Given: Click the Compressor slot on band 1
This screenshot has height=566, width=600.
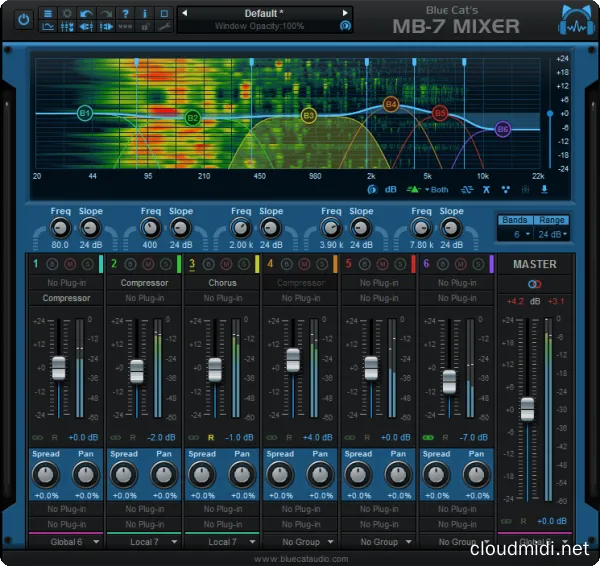Looking at the screenshot, I should pos(67,298).
